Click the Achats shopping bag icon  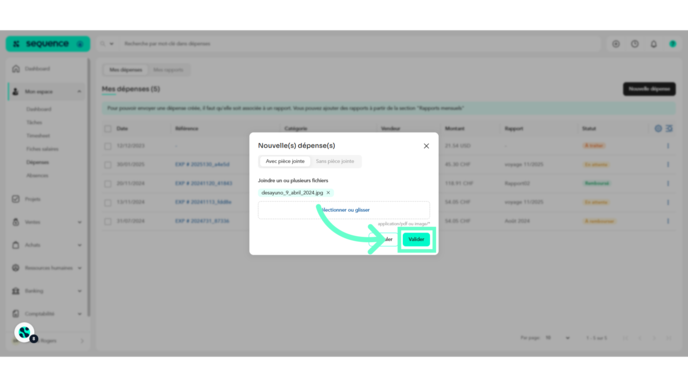[x=16, y=245]
